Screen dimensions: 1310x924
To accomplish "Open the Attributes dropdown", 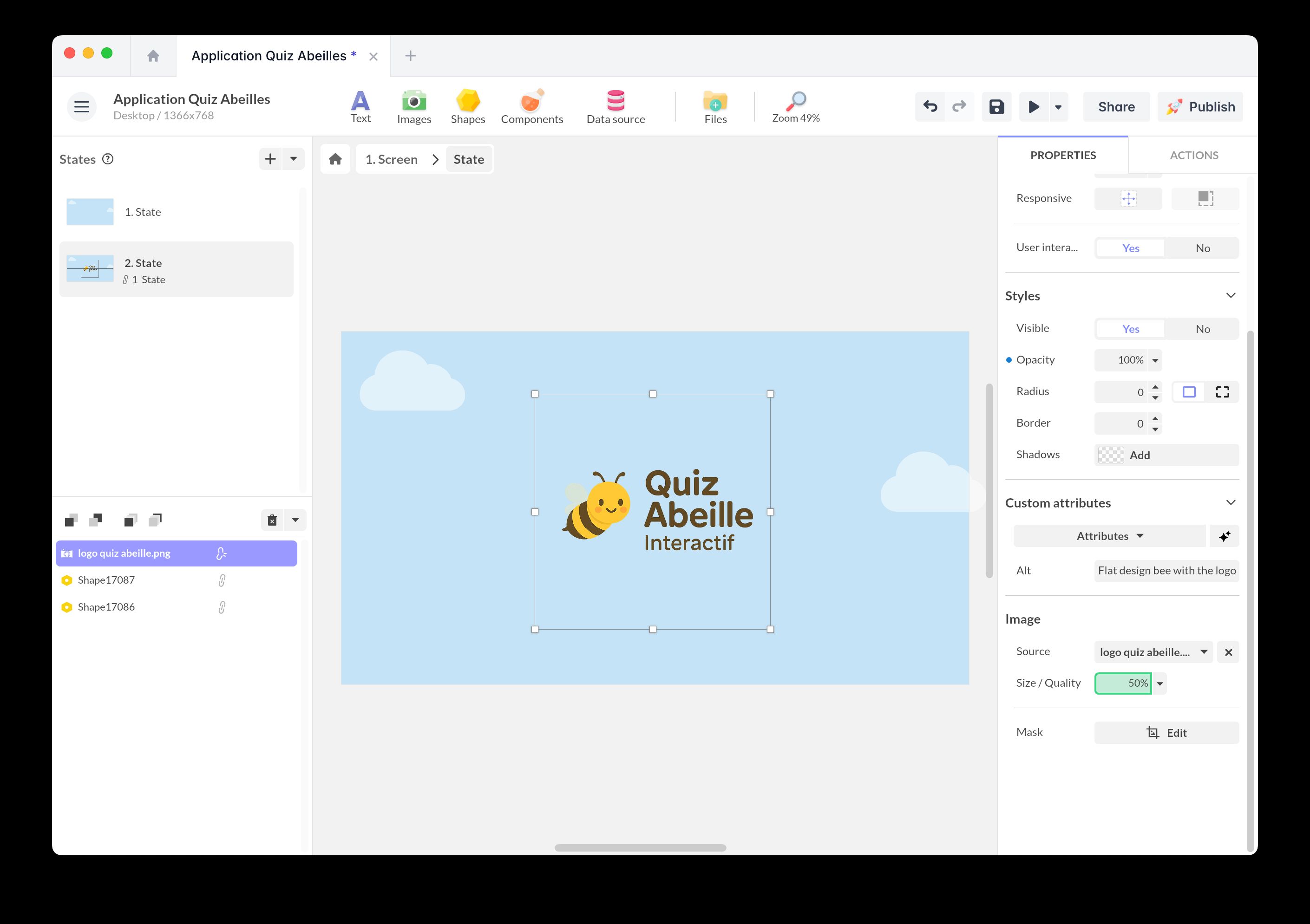I will pyautogui.click(x=1109, y=536).
